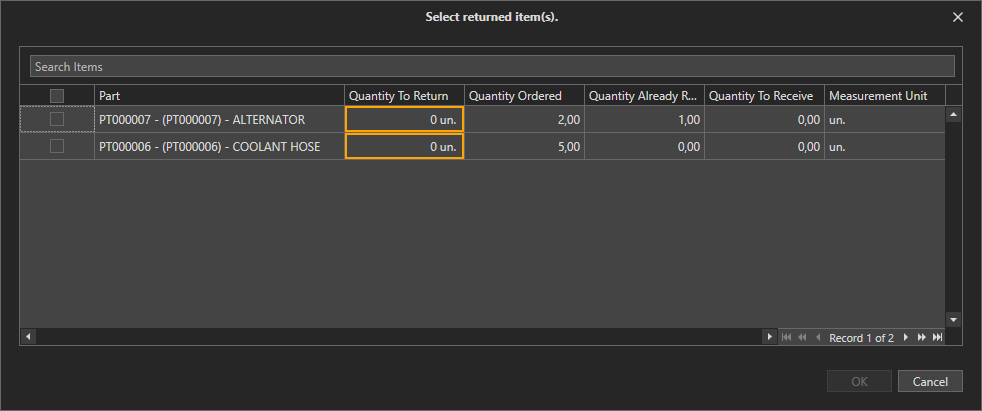Viewport: 982px width, 411px height.
Task: Check the COOLANT HOSE row checkbox
Action: point(57,146)
